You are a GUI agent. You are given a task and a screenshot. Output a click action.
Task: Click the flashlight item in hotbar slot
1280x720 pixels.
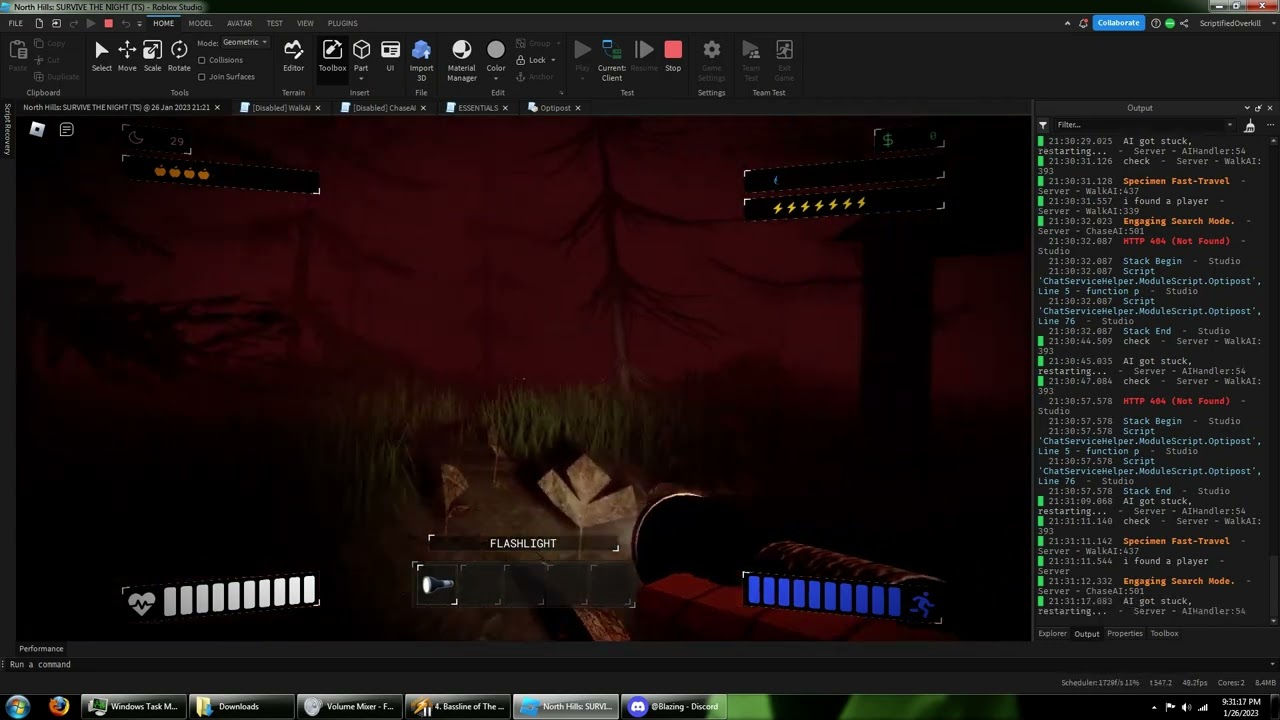437,585
